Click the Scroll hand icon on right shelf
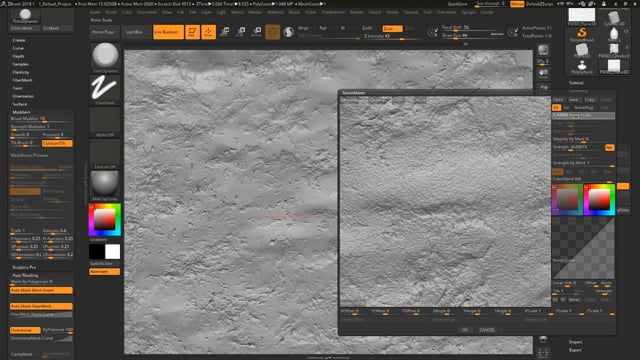The height and width of the screenshot is (360, 640). (x=543, y=74)
